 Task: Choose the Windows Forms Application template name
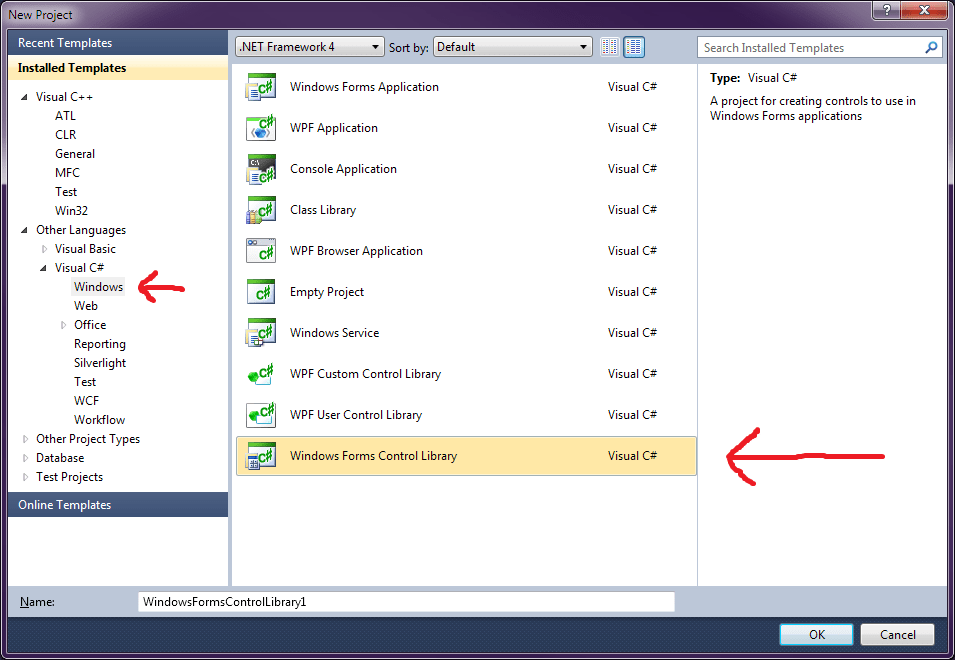point(364,86)
